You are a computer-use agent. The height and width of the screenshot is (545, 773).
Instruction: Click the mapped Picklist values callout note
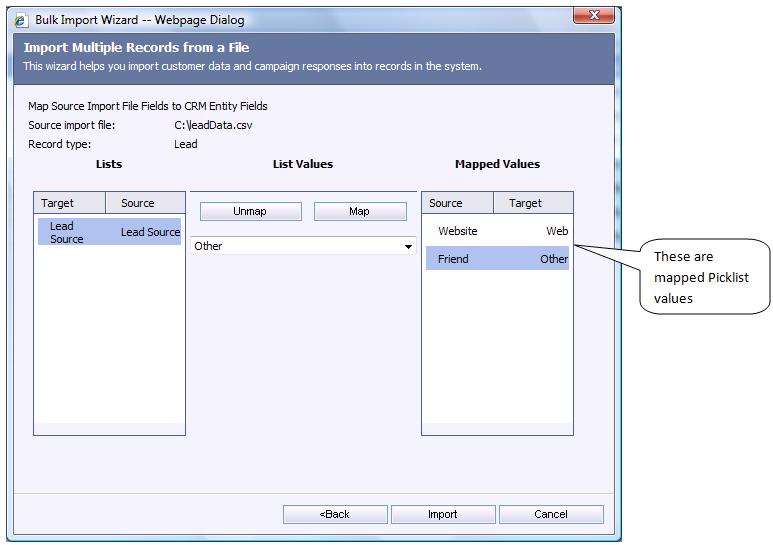coord(701,277)
